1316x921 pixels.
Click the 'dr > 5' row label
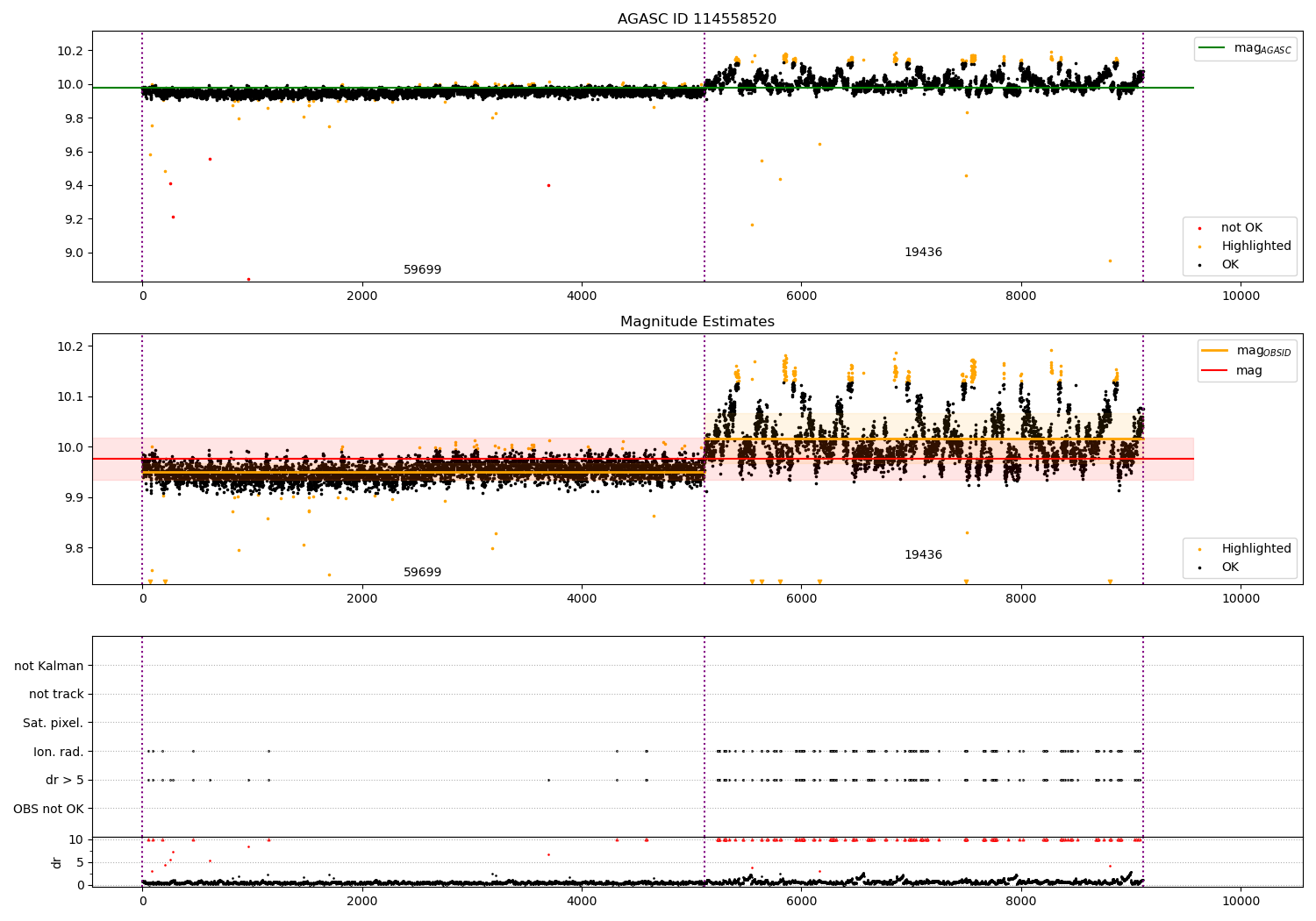pyautogui.click(x=65, y=781)
